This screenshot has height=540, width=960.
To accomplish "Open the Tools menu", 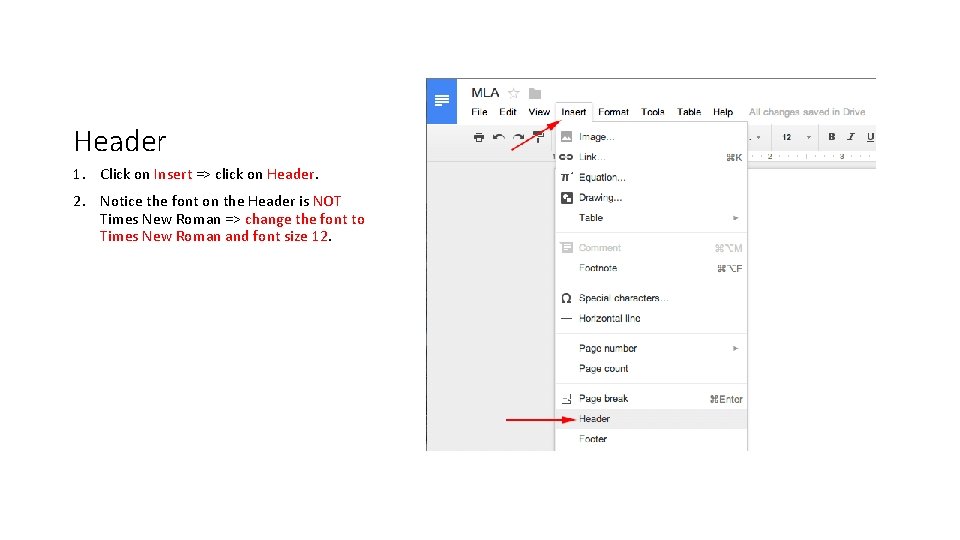I will [x=653, y=112].
